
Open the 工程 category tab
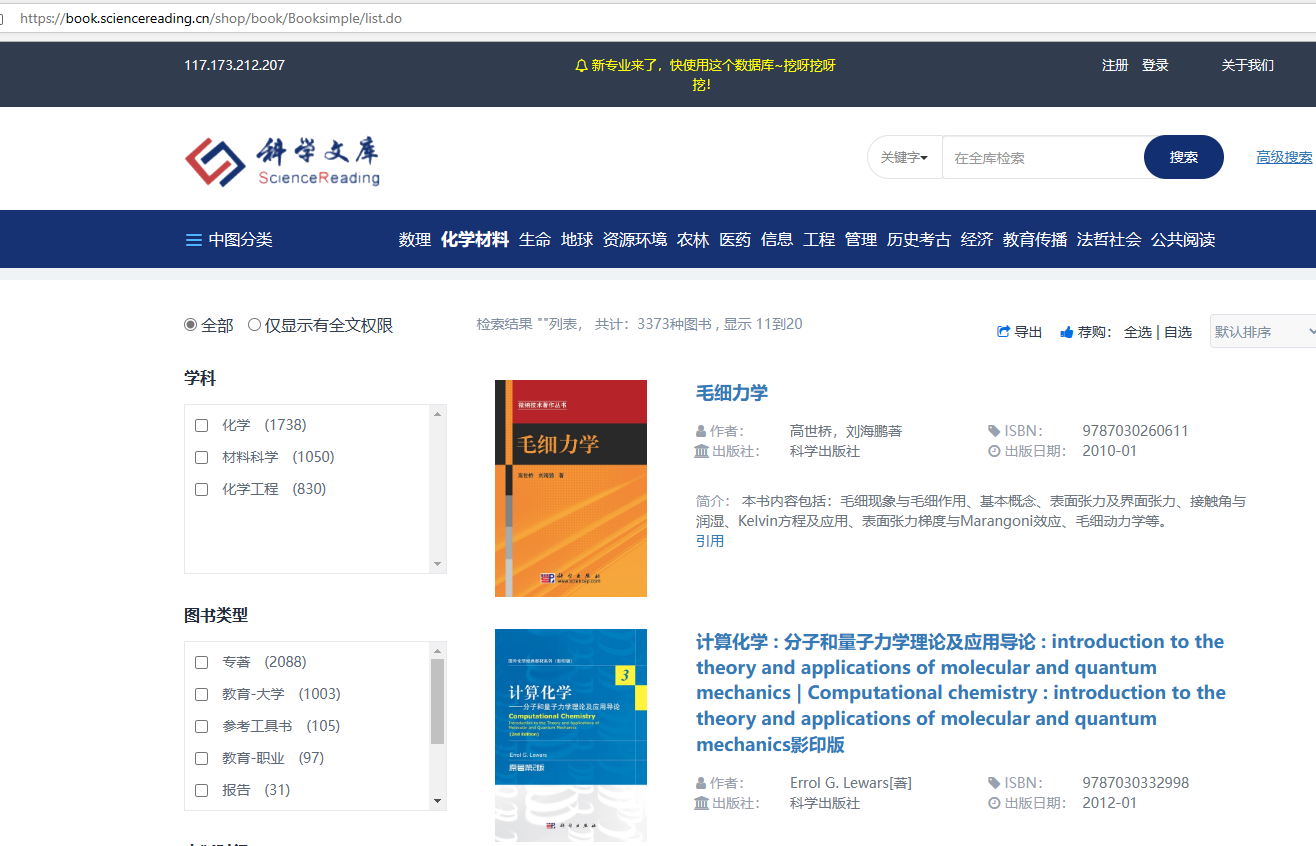(819, 240)
